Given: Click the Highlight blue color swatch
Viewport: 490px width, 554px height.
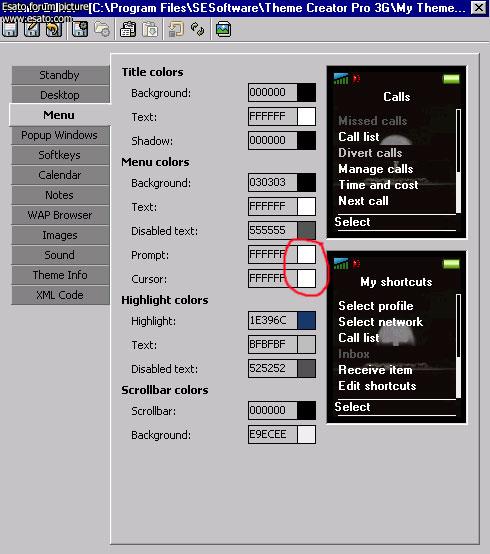Looking at the screenshot, I should 306,320.
